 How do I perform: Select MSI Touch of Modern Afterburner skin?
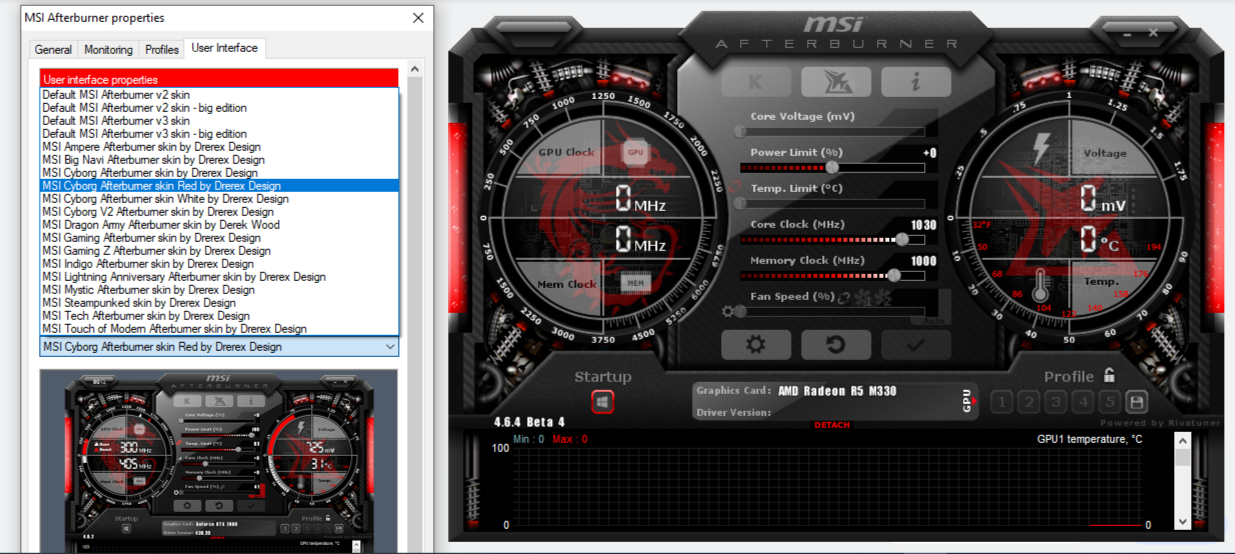(x=219, y=328)
